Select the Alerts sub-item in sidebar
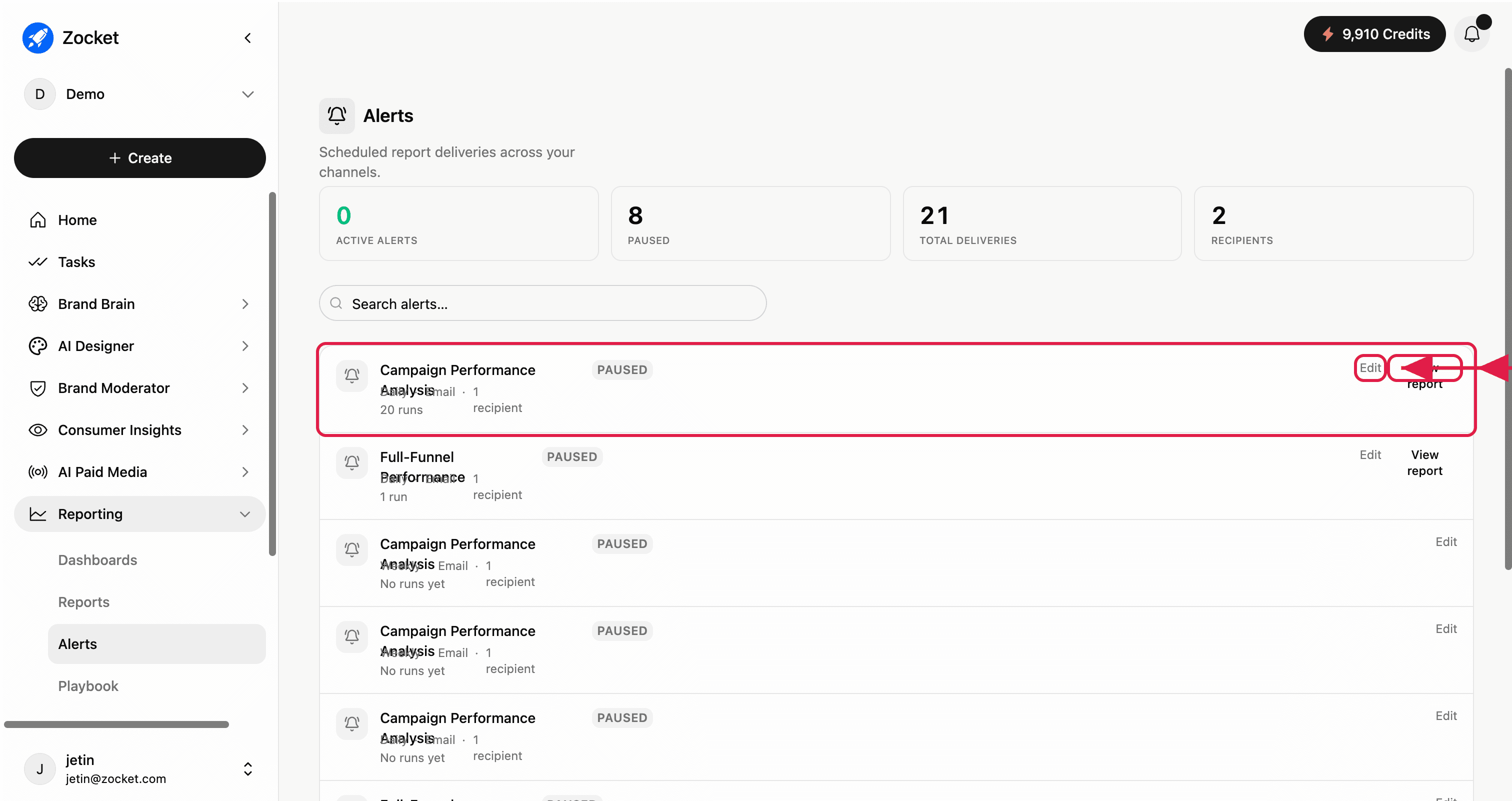Screen dimensions: 1512x801 (156, 643)
